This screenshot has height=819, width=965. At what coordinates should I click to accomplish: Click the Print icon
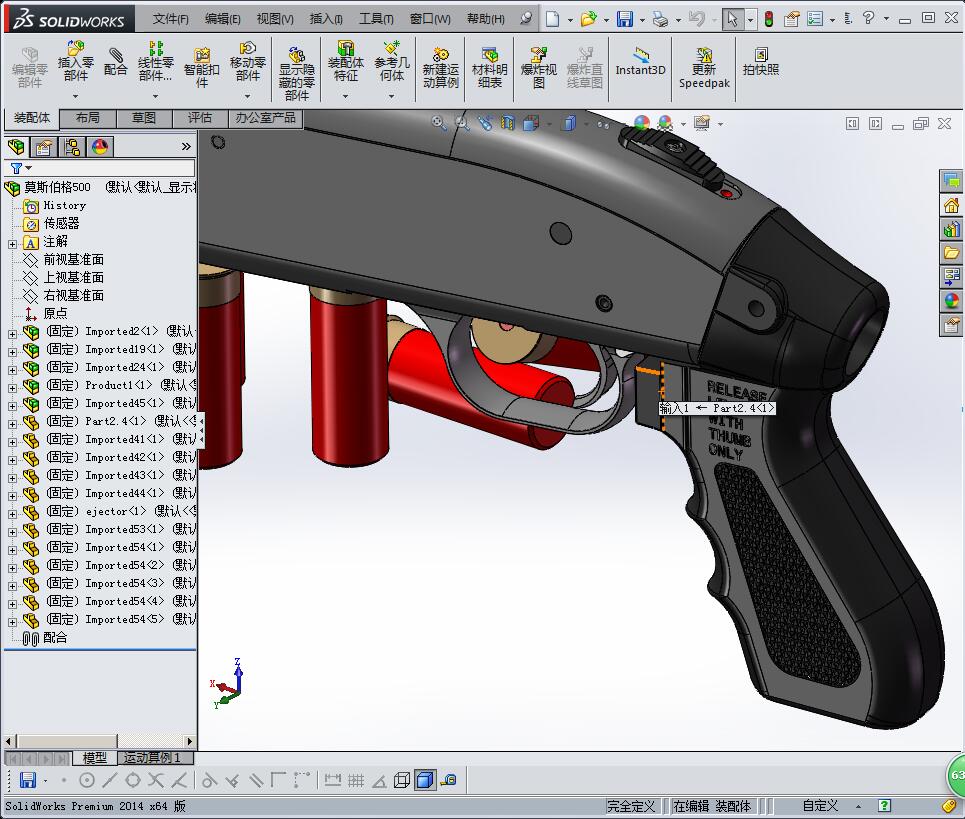pos(660,19)
